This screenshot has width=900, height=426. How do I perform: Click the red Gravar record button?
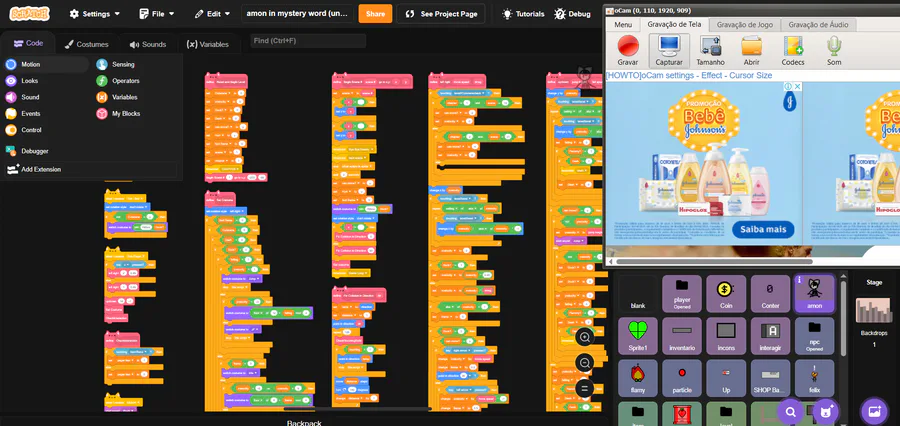(x=628, y=51)
